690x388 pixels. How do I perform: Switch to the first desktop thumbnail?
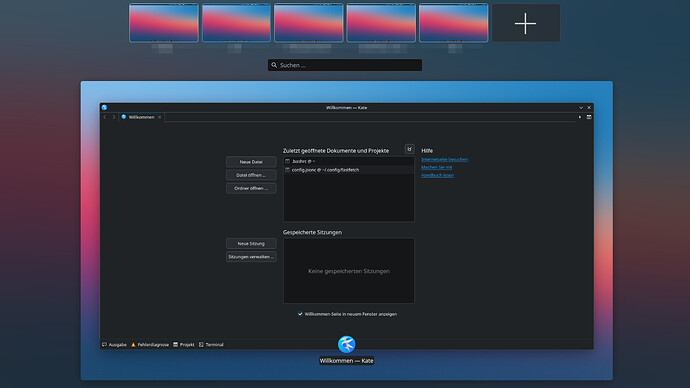tap(164, 23)
